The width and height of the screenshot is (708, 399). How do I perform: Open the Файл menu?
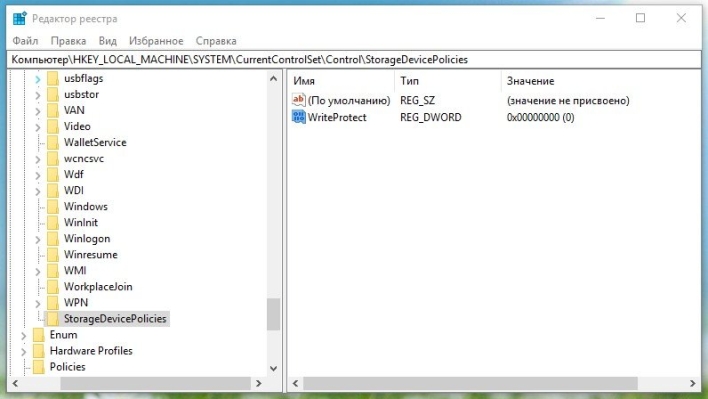25,41
